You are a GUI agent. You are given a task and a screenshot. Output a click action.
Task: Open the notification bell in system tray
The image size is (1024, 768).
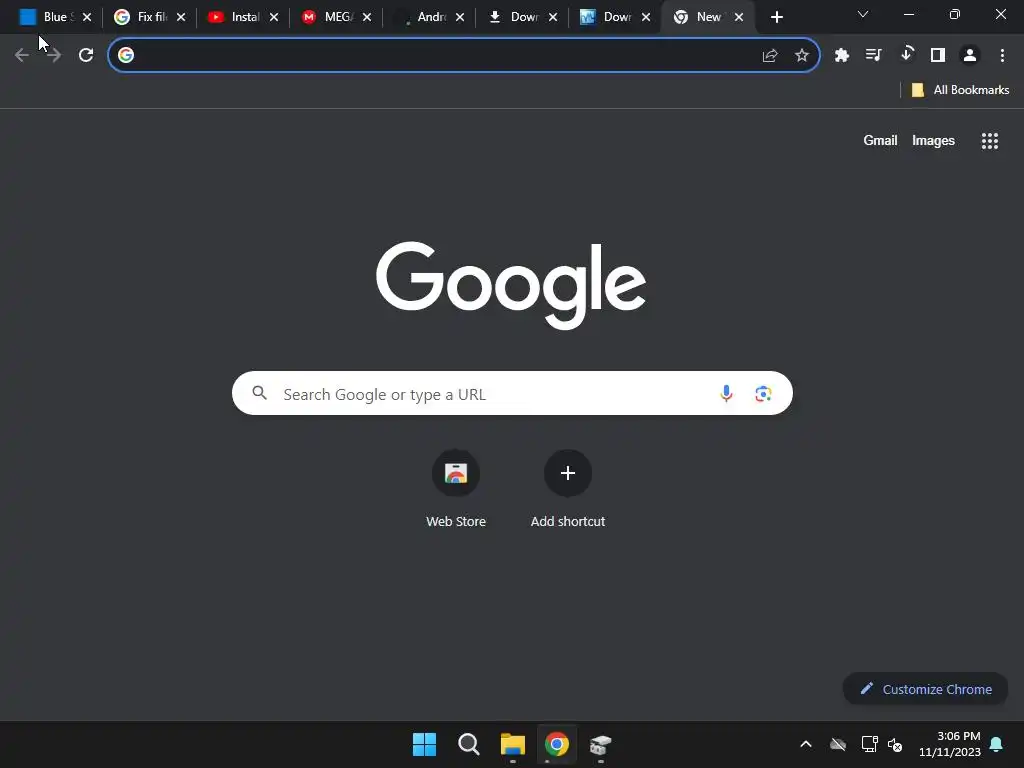pyautogui.click(x=997, y=744)
